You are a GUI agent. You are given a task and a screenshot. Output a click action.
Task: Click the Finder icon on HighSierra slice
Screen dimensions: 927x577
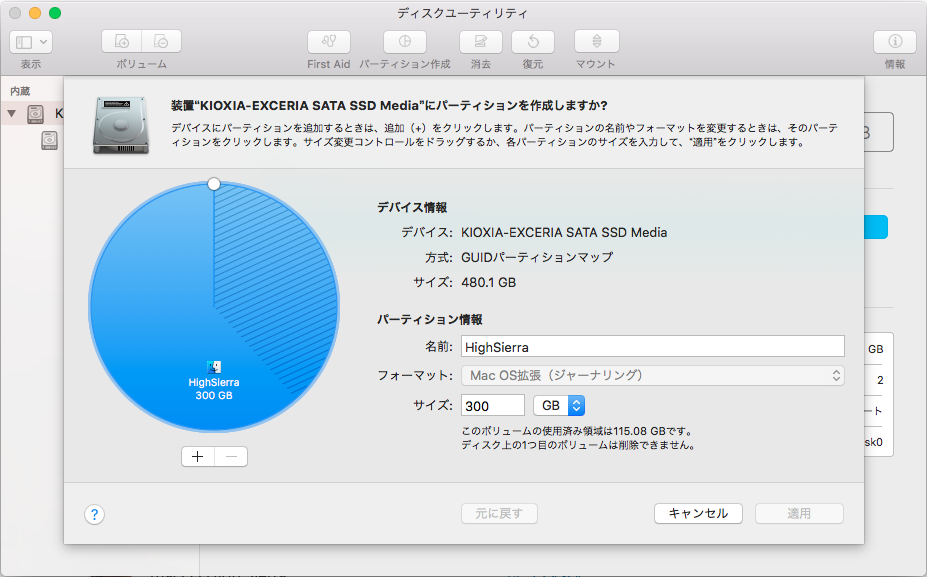214,367
